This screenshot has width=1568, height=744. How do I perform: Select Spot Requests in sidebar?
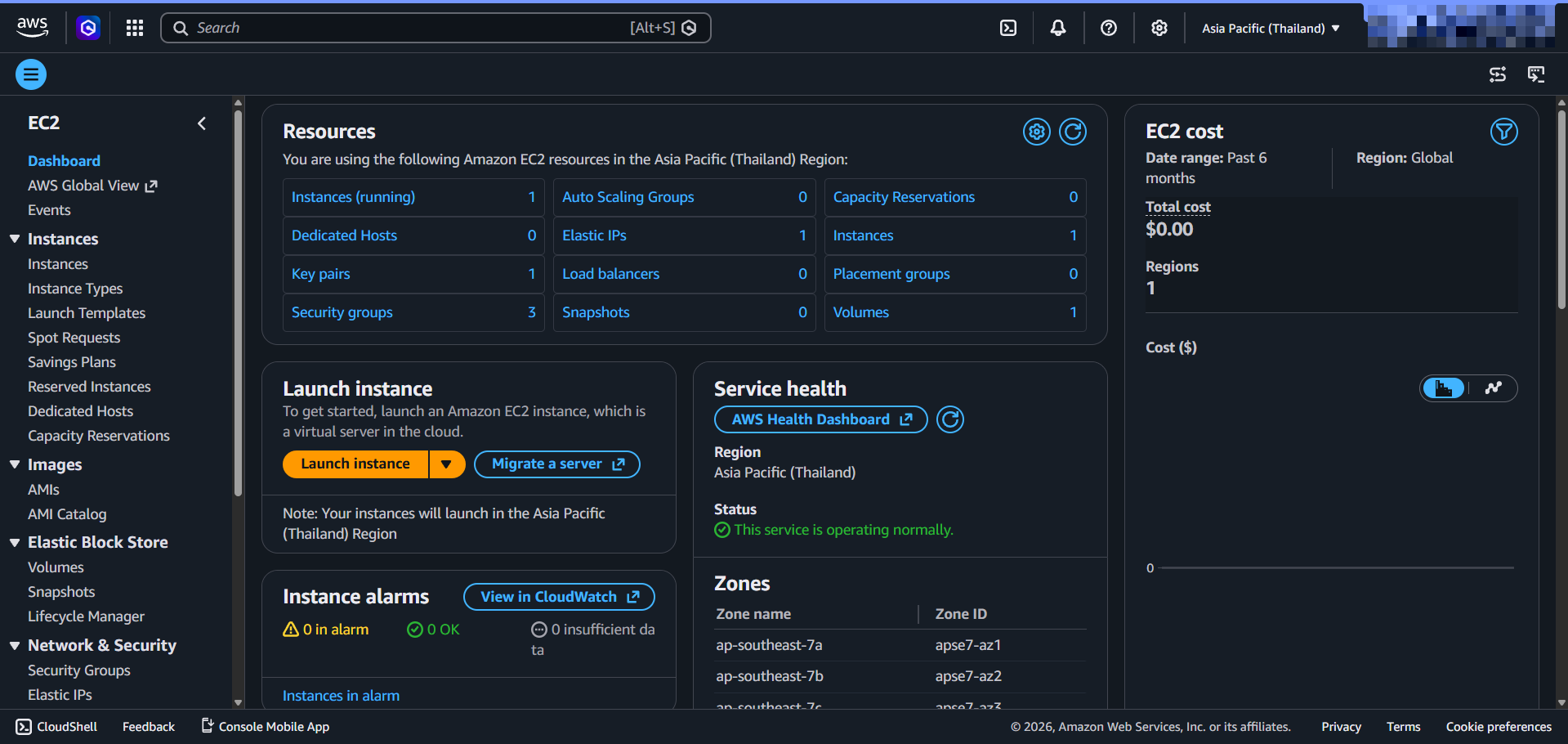click(x=74, y=338)
